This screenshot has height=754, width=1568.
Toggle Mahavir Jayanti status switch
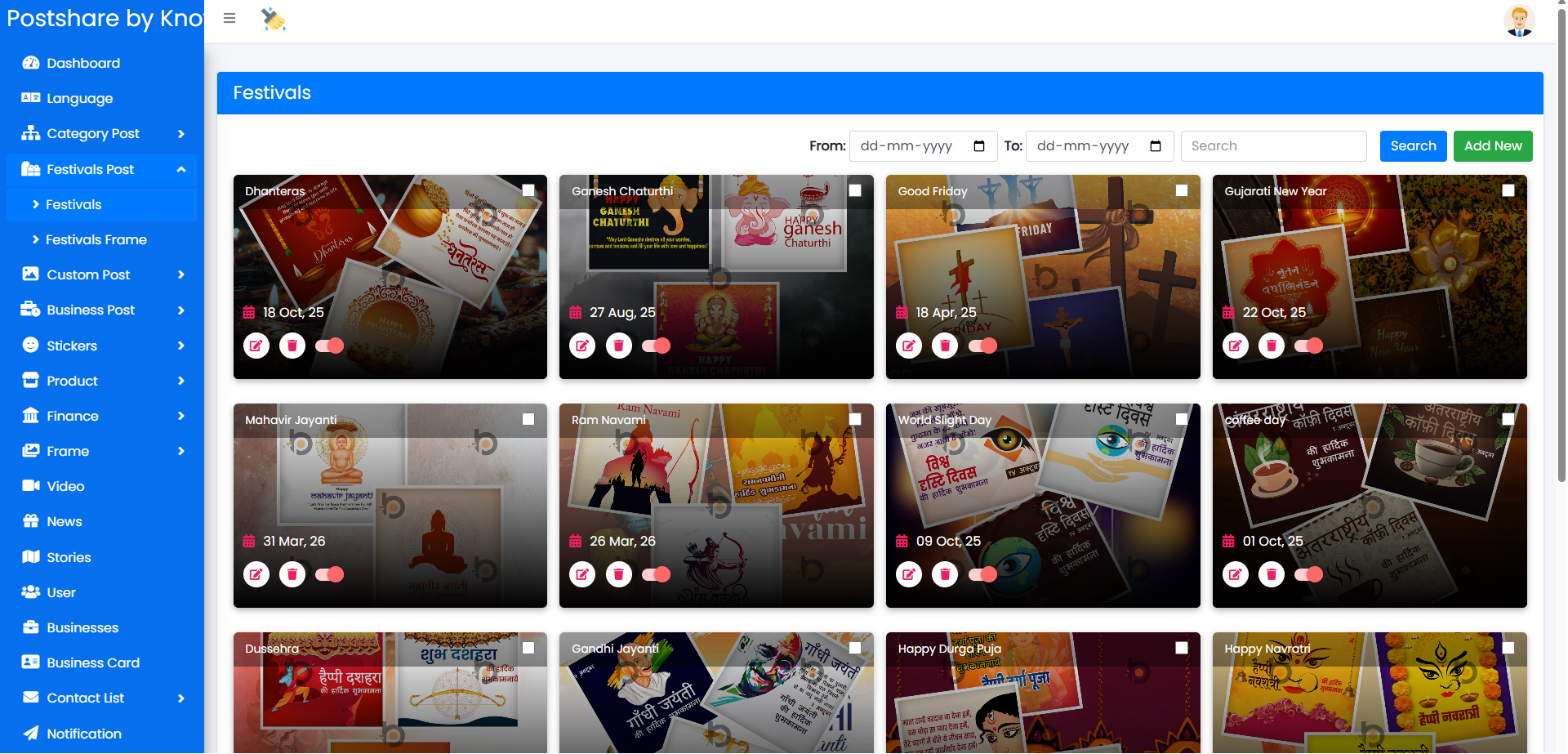(x=330, y=574)
